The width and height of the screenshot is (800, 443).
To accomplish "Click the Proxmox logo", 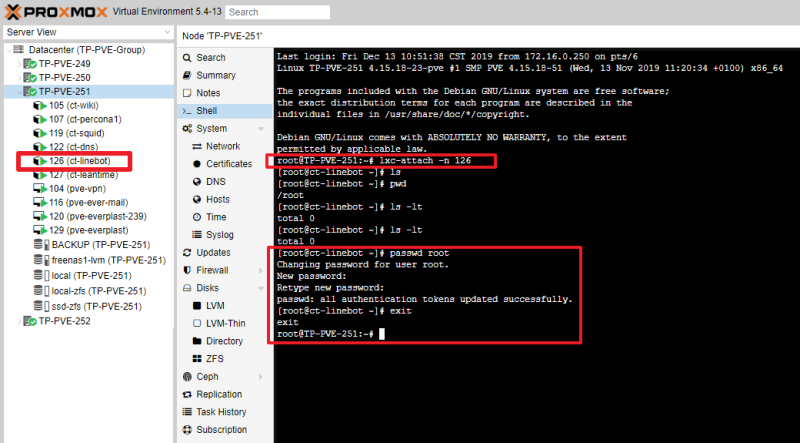I will (x=56, y=12).
